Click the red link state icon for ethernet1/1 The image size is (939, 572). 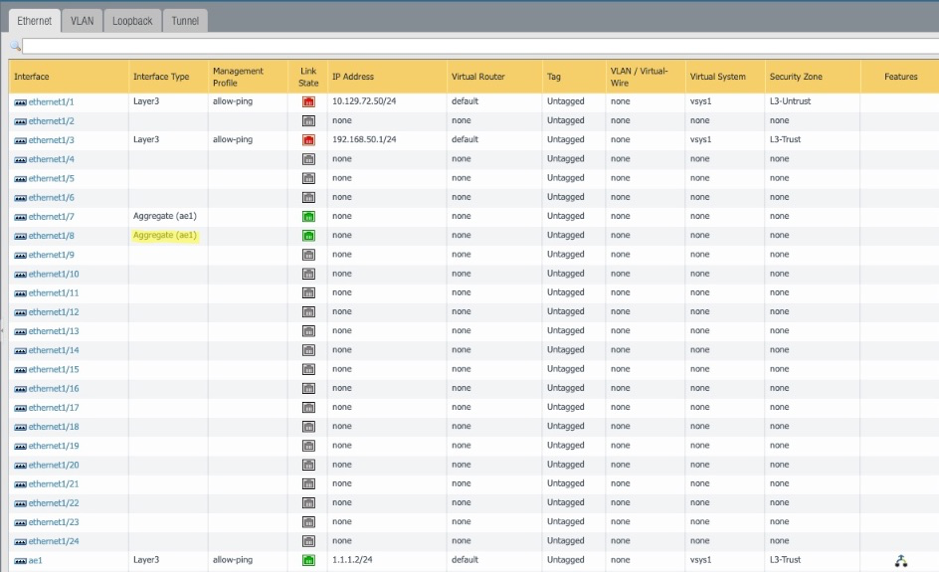[308, 101]
